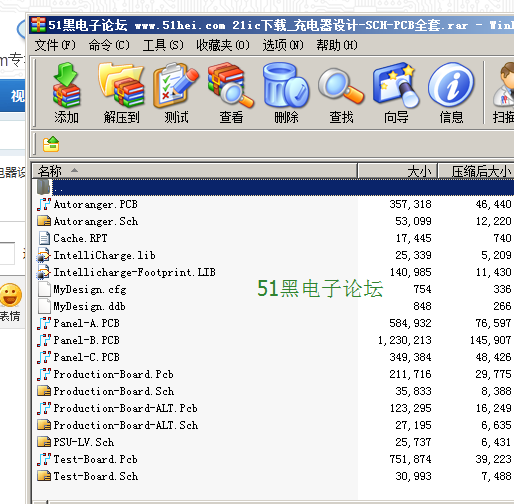
Task: Click Panel-A.PCB file icon
Action: point(44,323)
